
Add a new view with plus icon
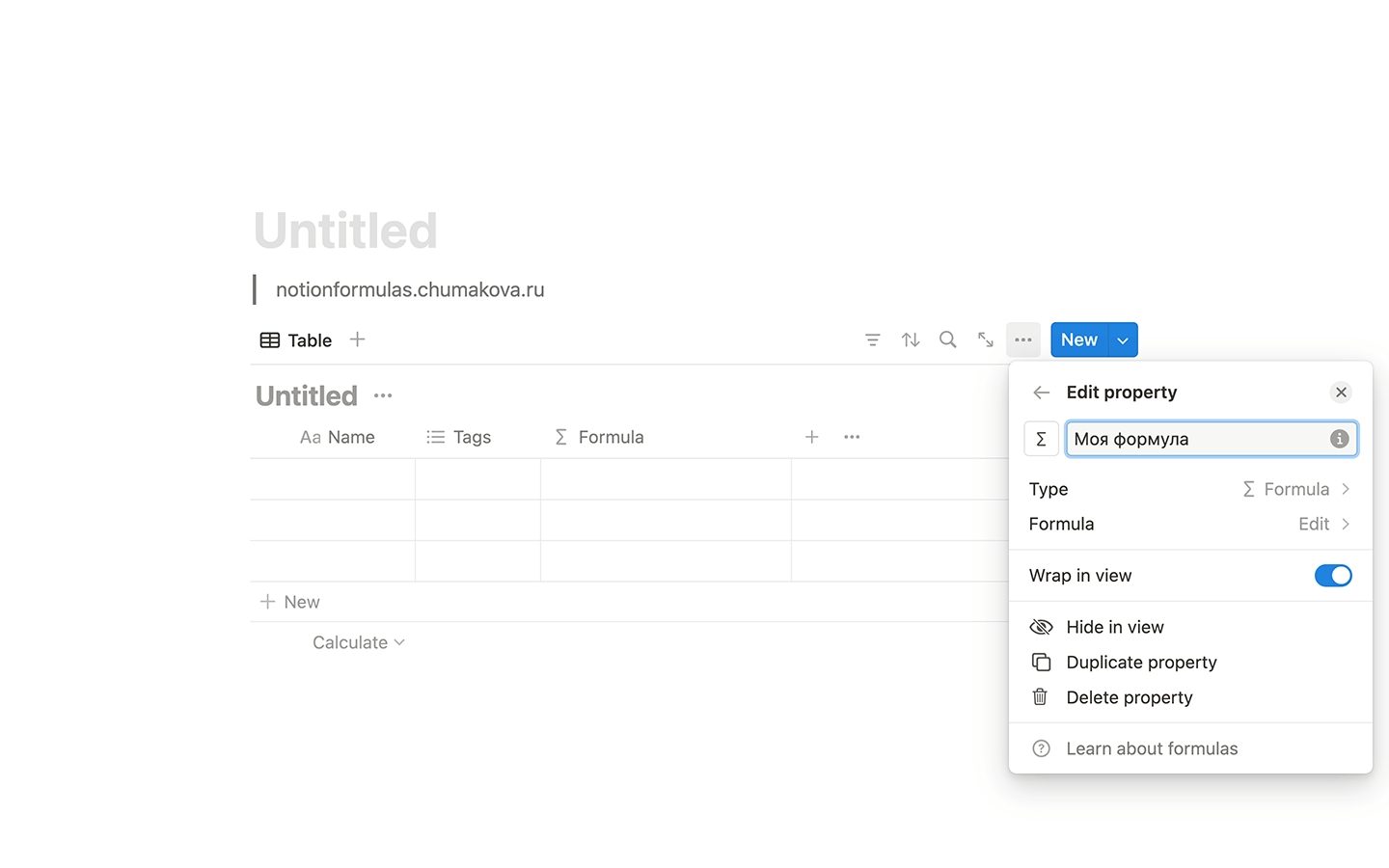pos(357,339)
